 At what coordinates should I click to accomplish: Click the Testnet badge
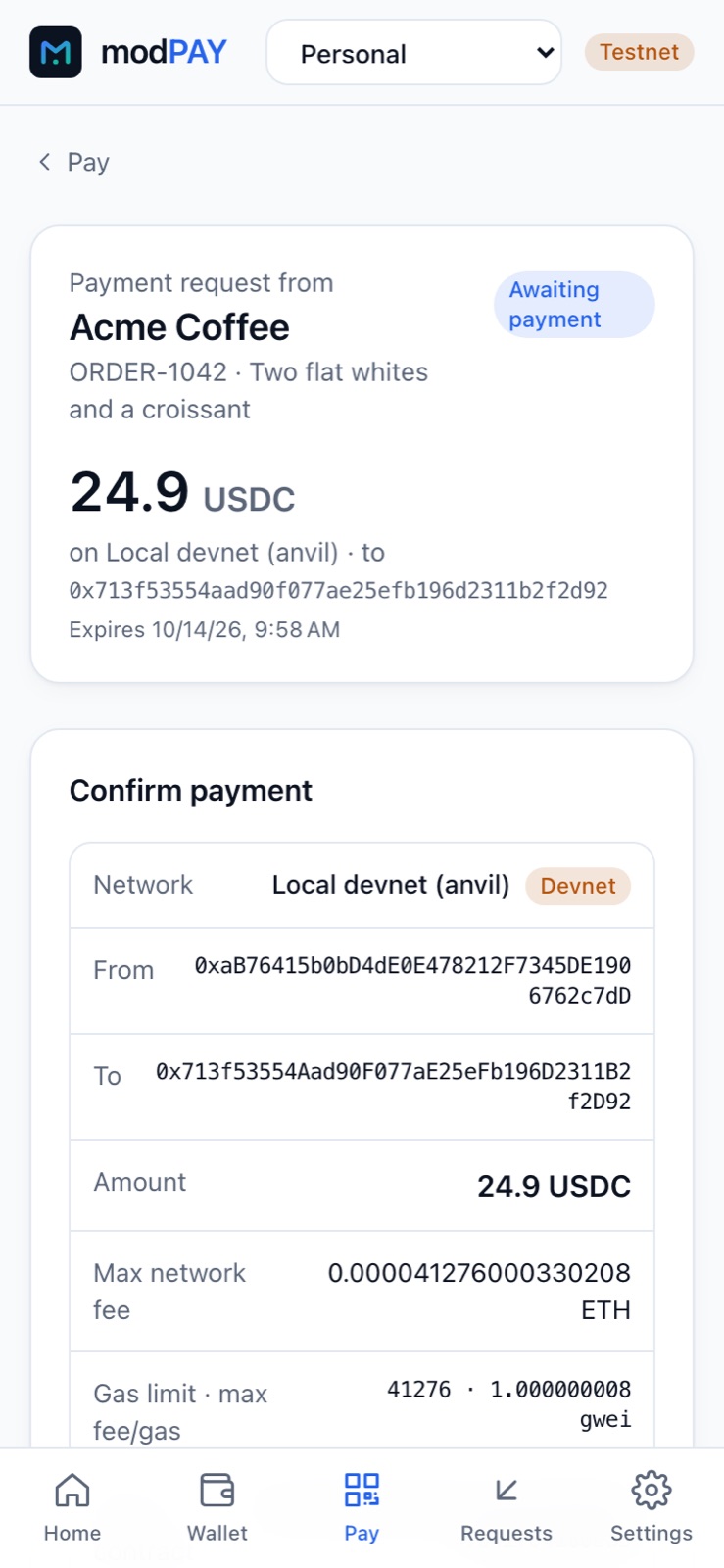[640, 52]
